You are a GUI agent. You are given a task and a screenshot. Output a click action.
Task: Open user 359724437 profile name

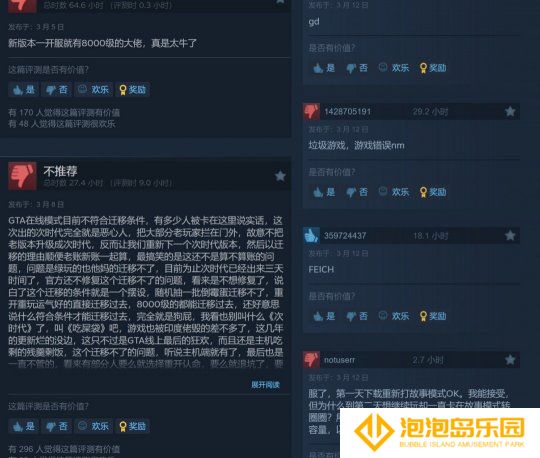[345, 236]
